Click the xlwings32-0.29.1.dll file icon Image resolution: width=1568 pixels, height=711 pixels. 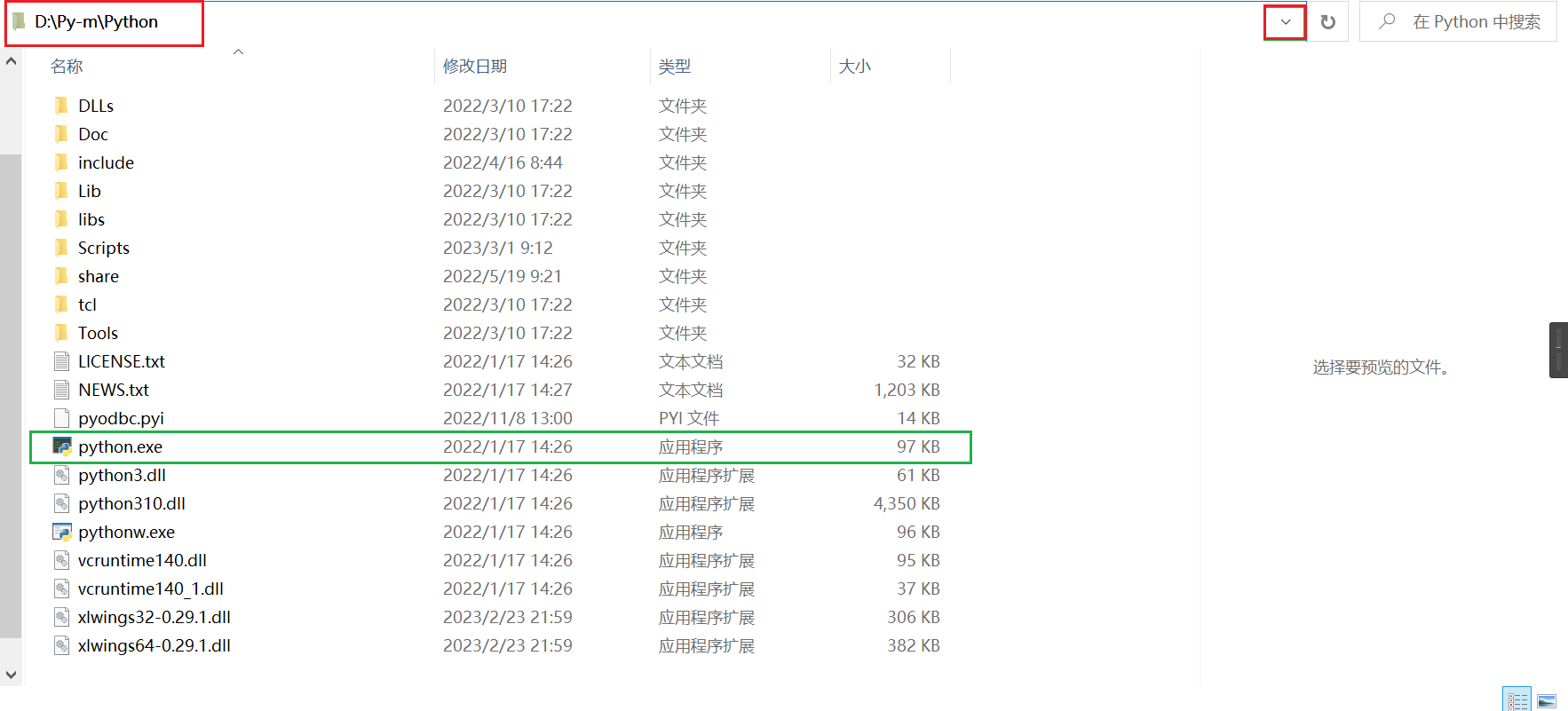point(61,617)
